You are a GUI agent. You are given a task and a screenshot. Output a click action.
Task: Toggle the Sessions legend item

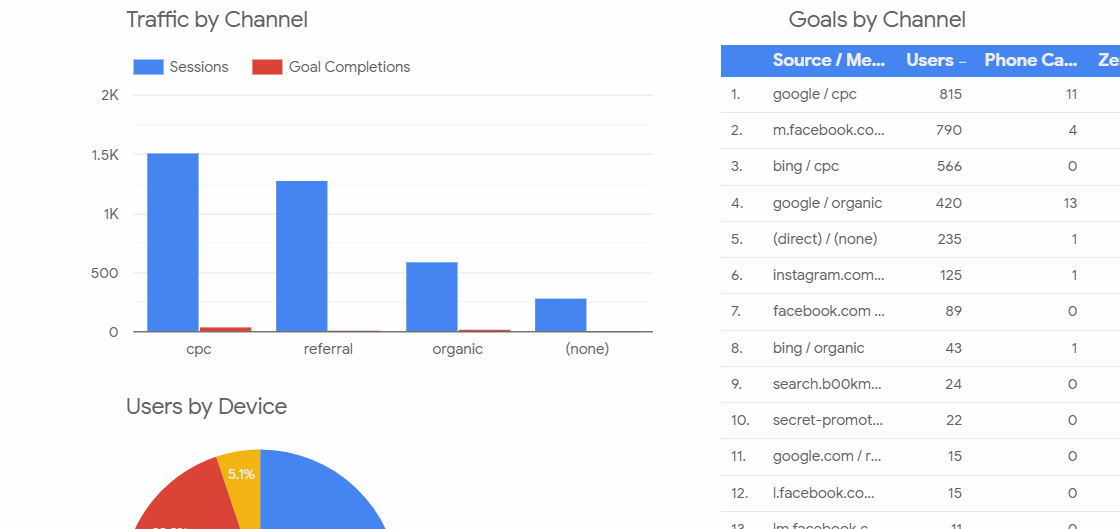[181, 67]
